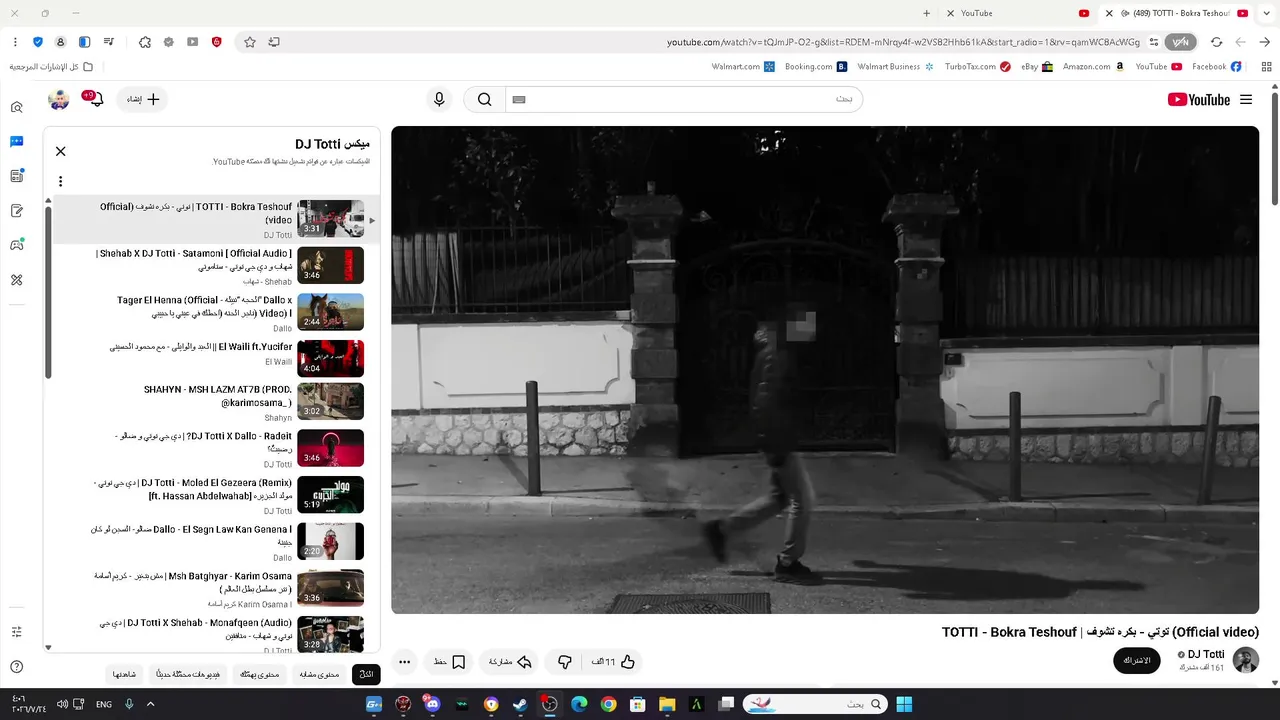Open the sidebar customize sliders icon
1280x720 pixels.
[x=16, y=632]
